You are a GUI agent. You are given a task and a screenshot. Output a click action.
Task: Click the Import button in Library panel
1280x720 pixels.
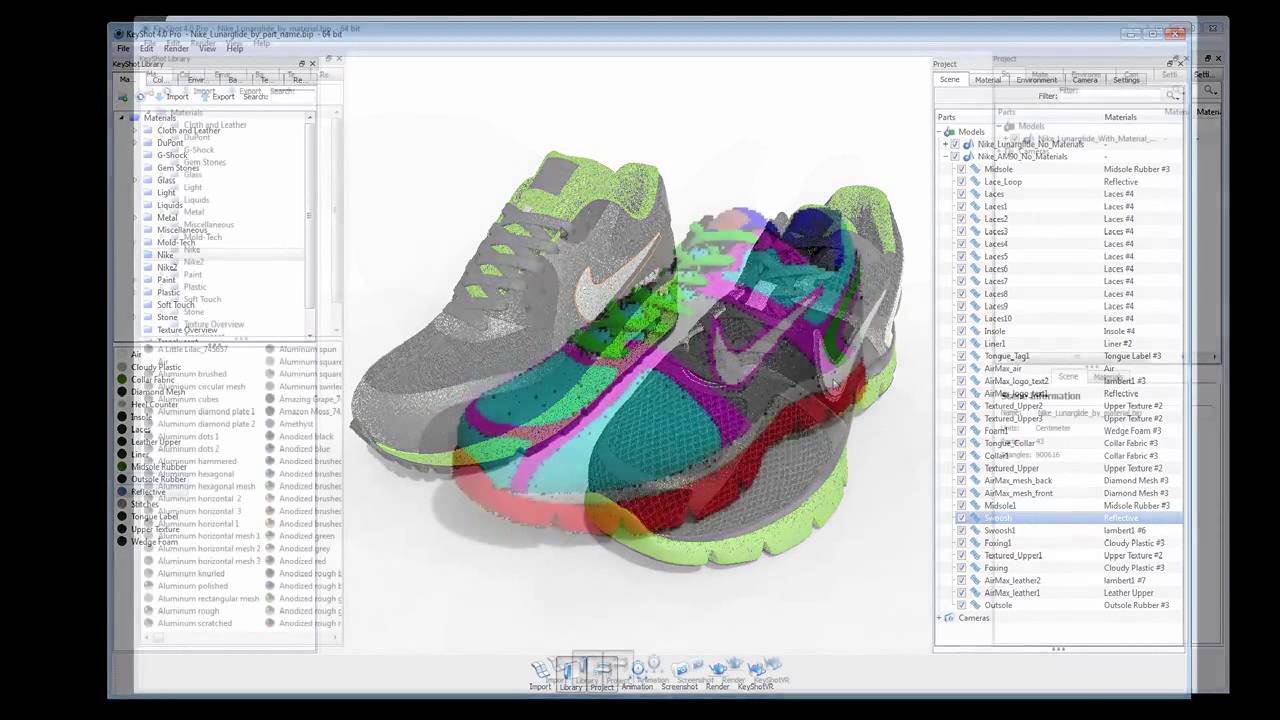(170, 97)
